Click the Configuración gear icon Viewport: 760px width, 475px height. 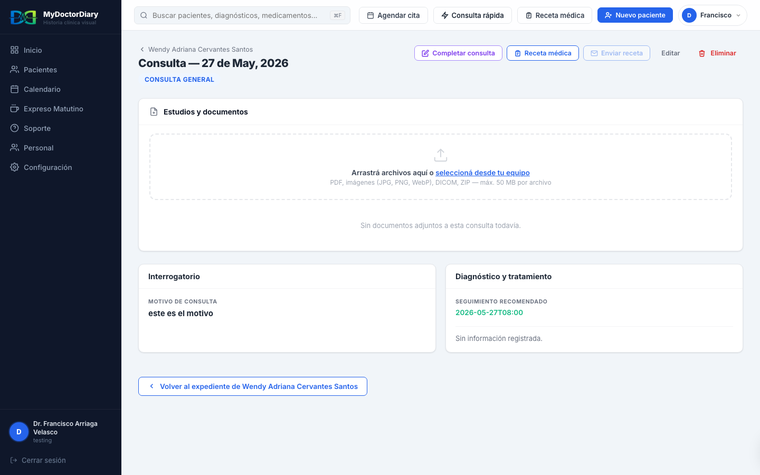click(x=15, y=167)
